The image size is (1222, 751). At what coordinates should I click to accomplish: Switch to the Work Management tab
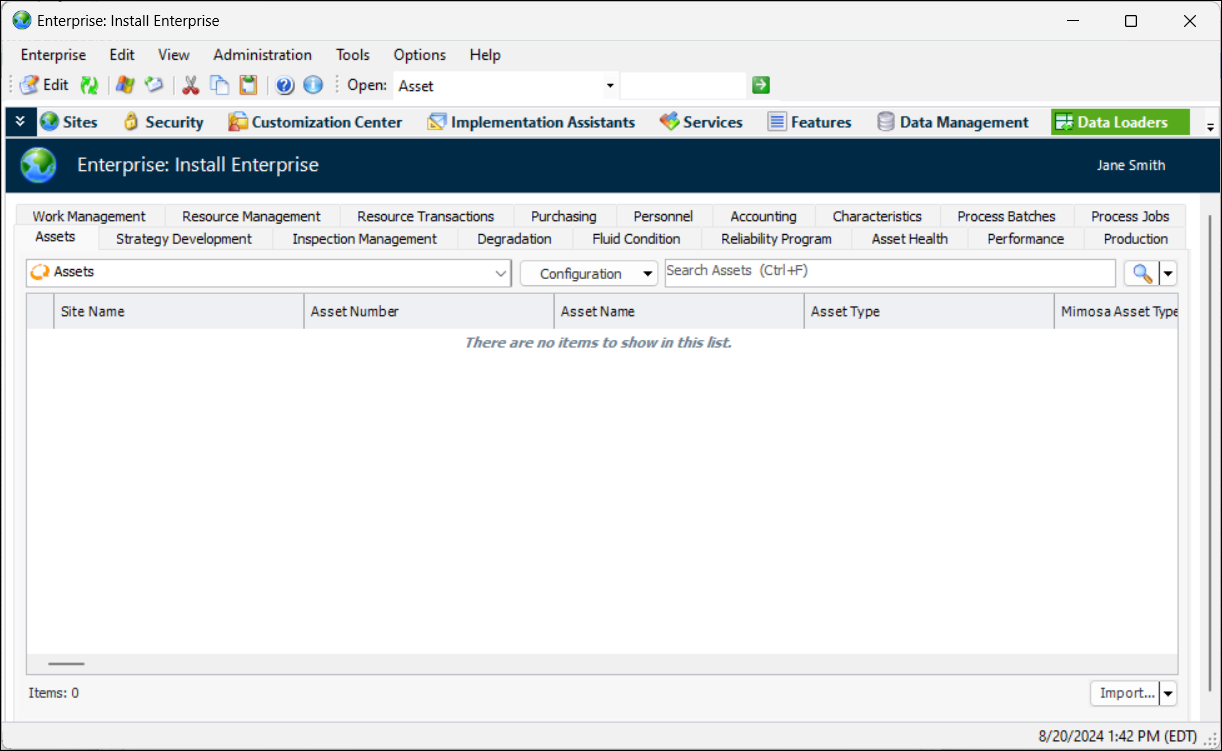click(x=89, y=216)
